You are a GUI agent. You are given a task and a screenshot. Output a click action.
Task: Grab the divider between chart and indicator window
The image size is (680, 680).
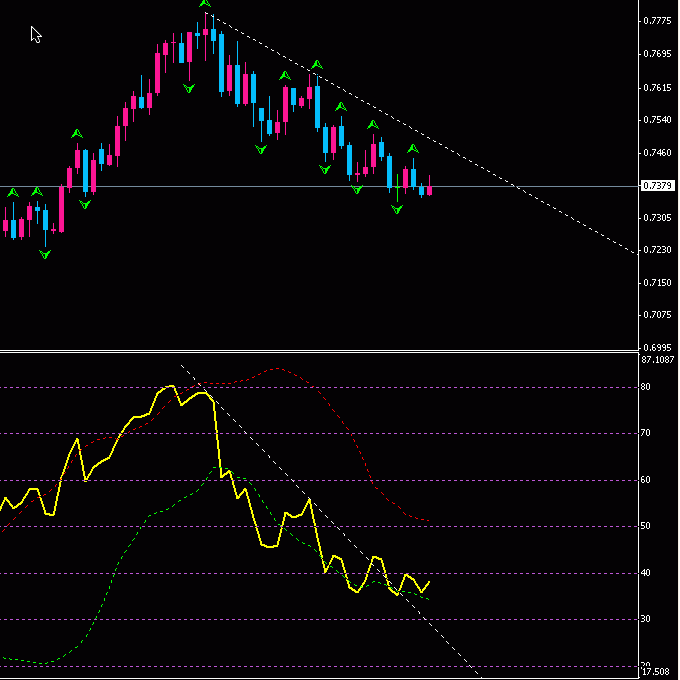pos(320,351)
